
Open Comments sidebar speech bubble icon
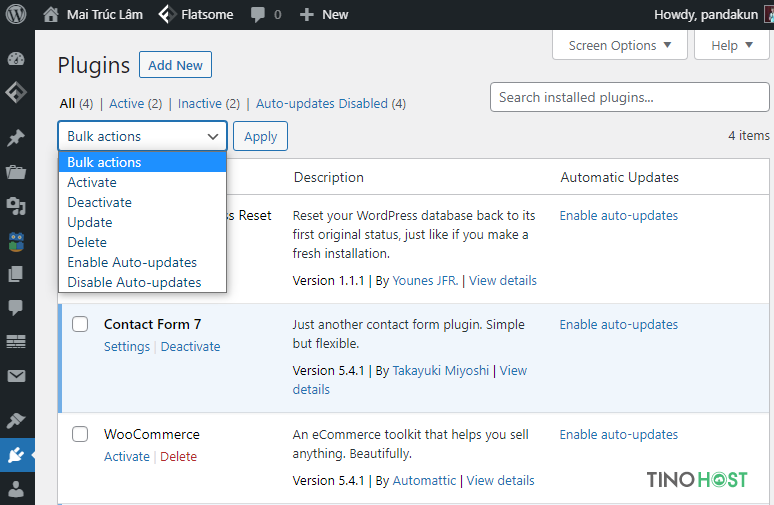coord(16,307)
